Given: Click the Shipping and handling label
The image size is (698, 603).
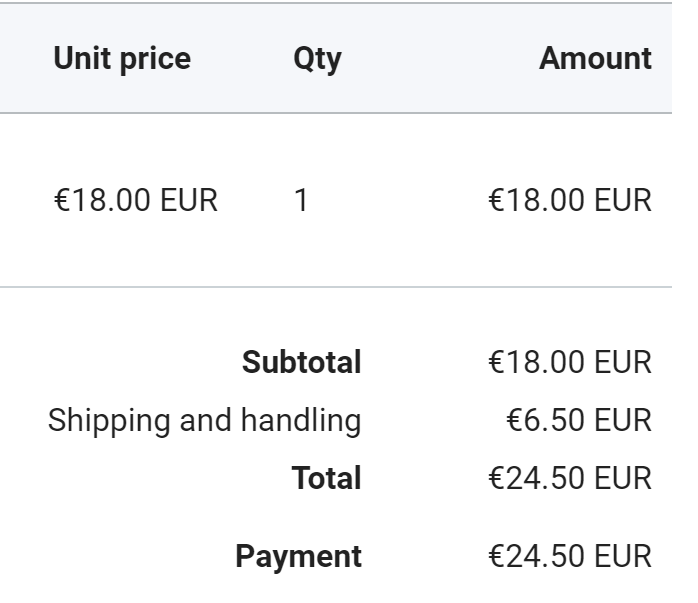Looking at the screenshot, I should [204, 420].
